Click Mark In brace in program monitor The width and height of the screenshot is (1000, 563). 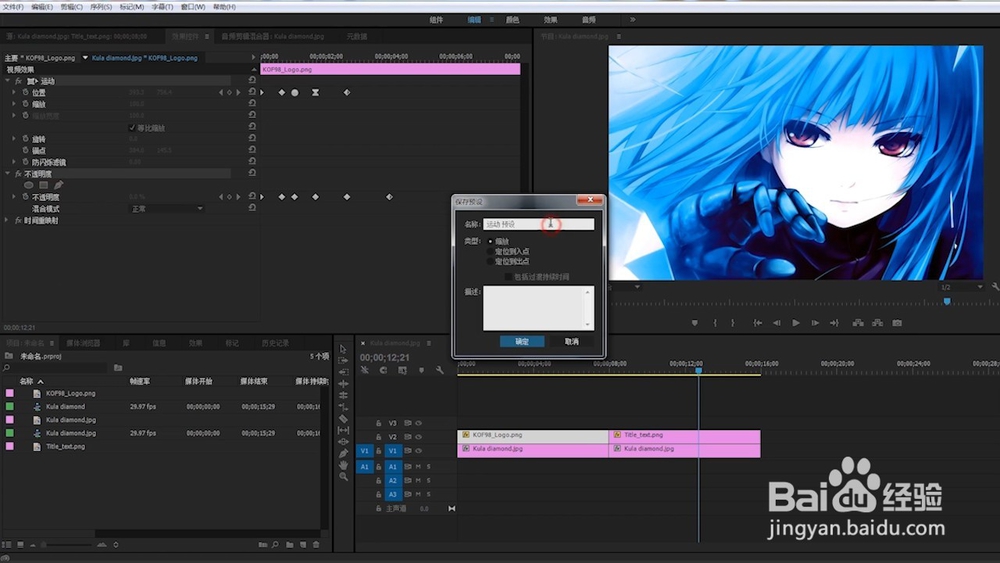[715, 323]
